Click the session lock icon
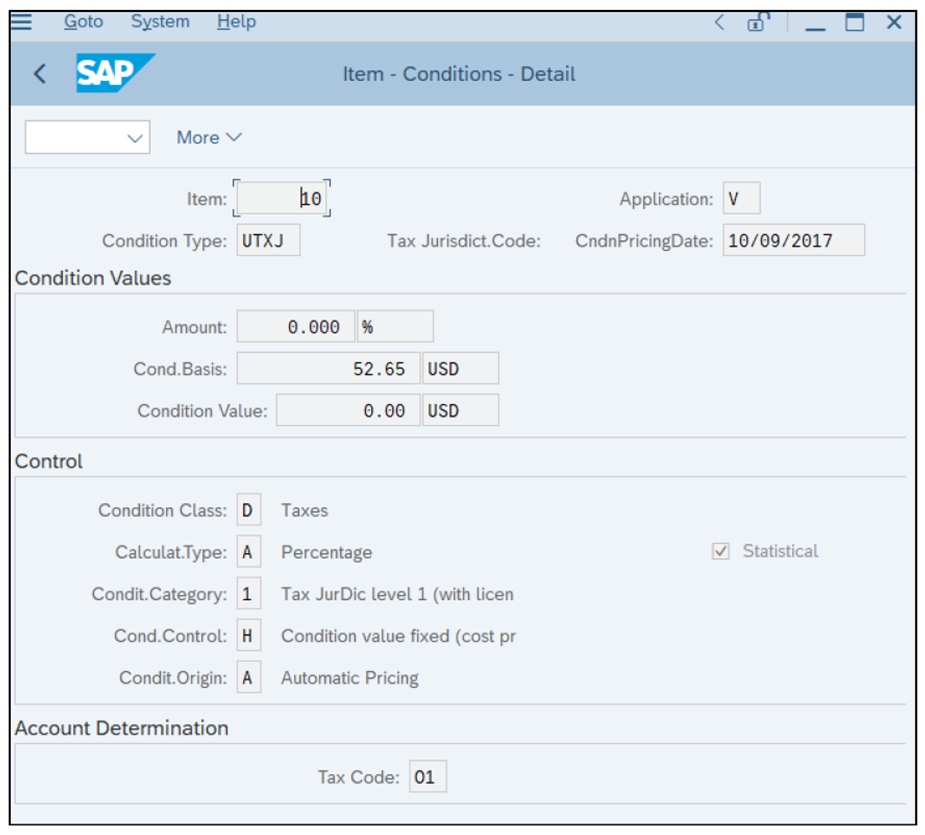 click(757, 22)
